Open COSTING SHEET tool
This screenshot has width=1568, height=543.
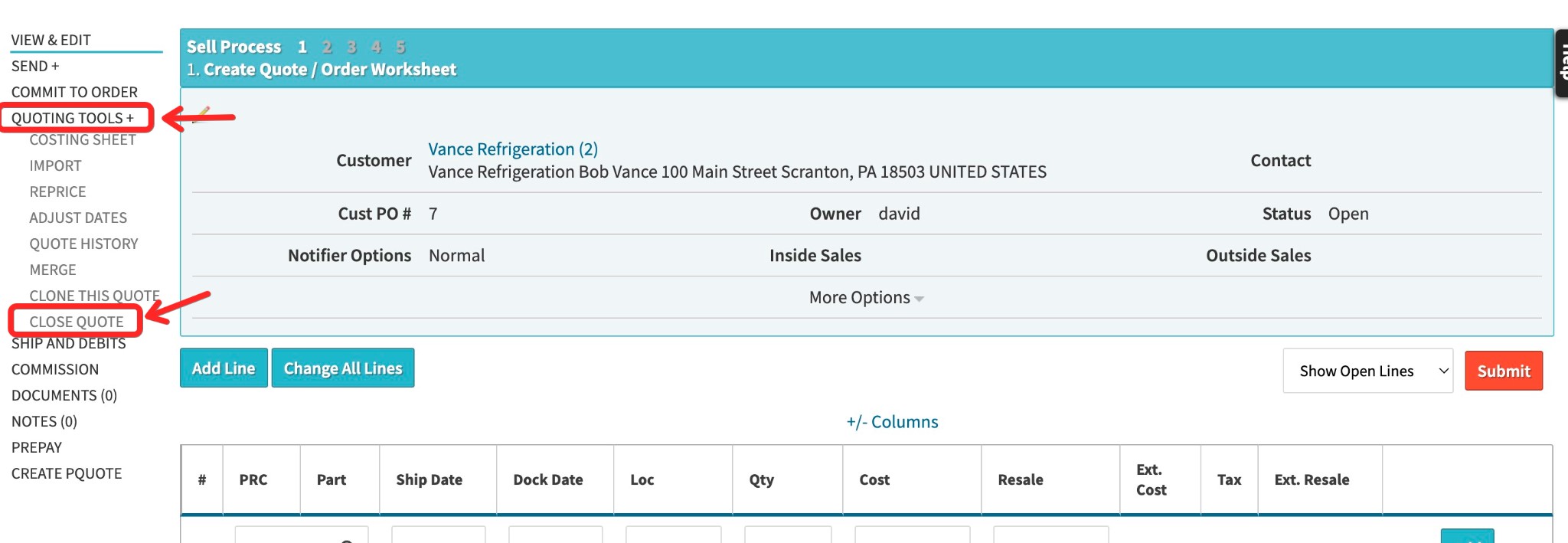83,139
